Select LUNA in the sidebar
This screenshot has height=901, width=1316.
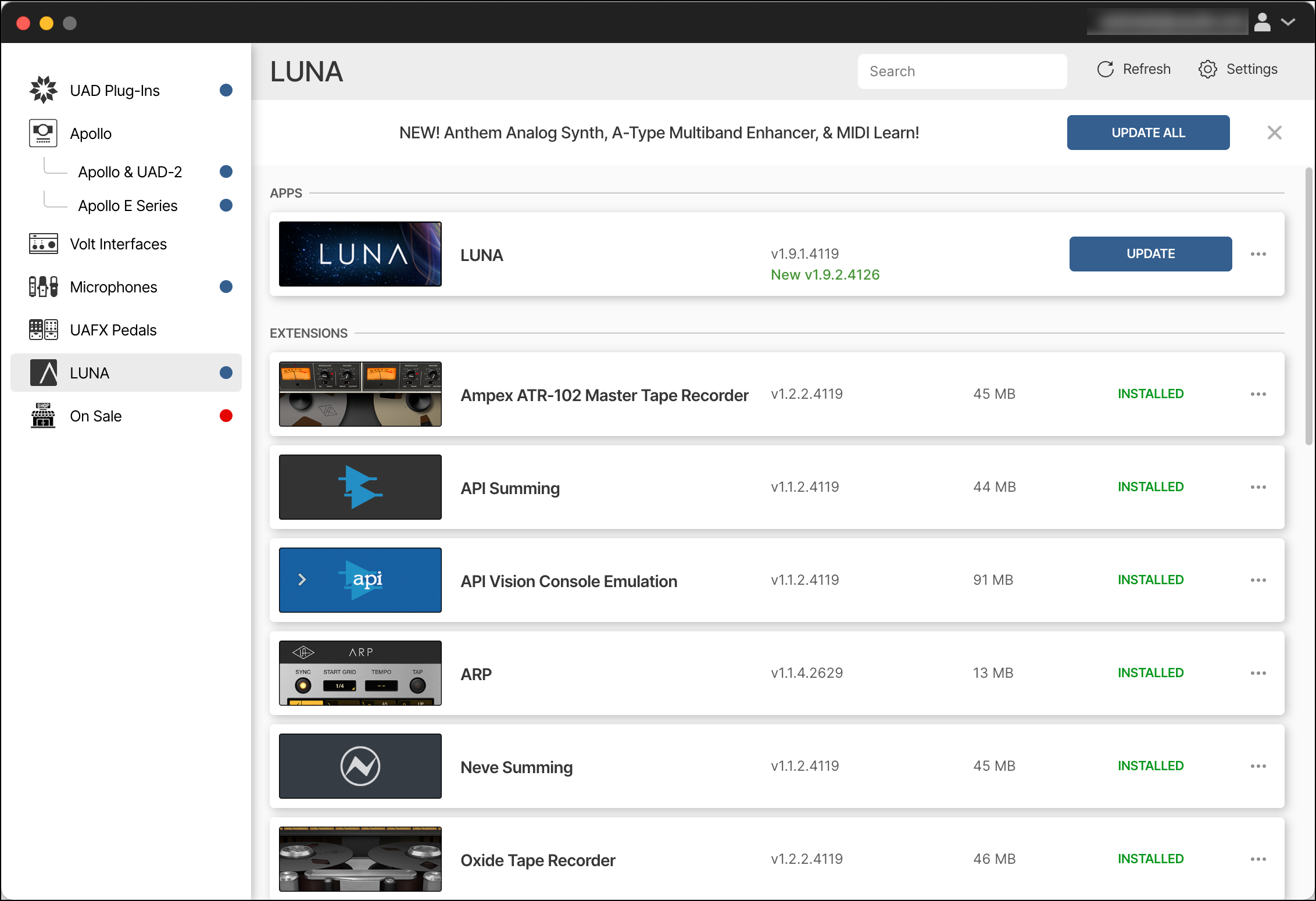(x=88, y=373)
